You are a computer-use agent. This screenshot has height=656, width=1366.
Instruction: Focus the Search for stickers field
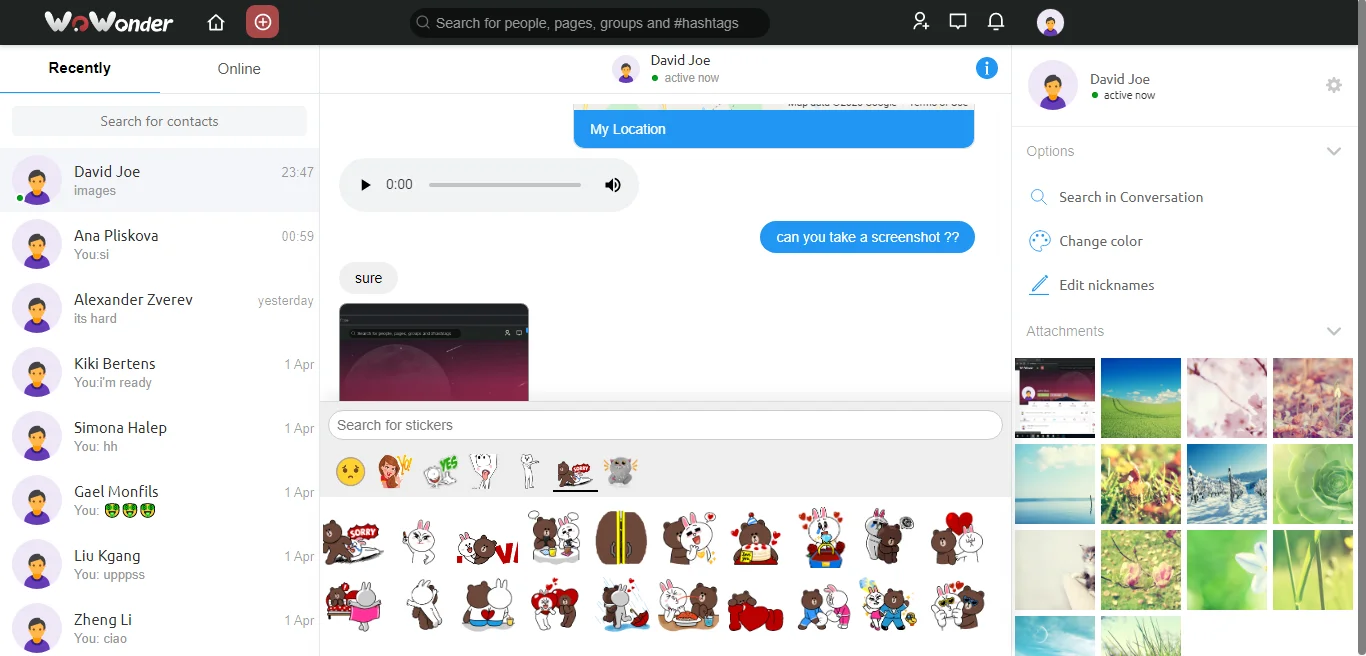pos(665,425)
